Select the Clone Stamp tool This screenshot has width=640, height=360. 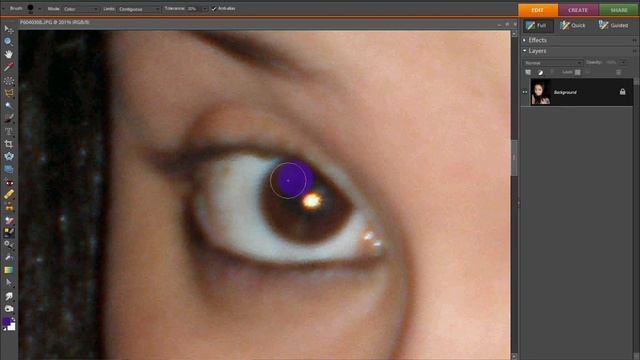(x=9, y=207)
